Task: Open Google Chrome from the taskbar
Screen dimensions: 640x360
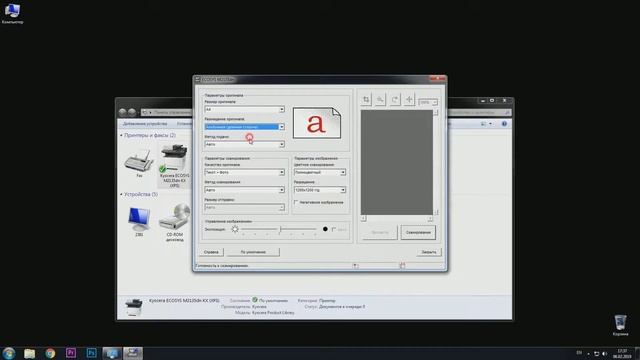Action: [x=50, y=353]
